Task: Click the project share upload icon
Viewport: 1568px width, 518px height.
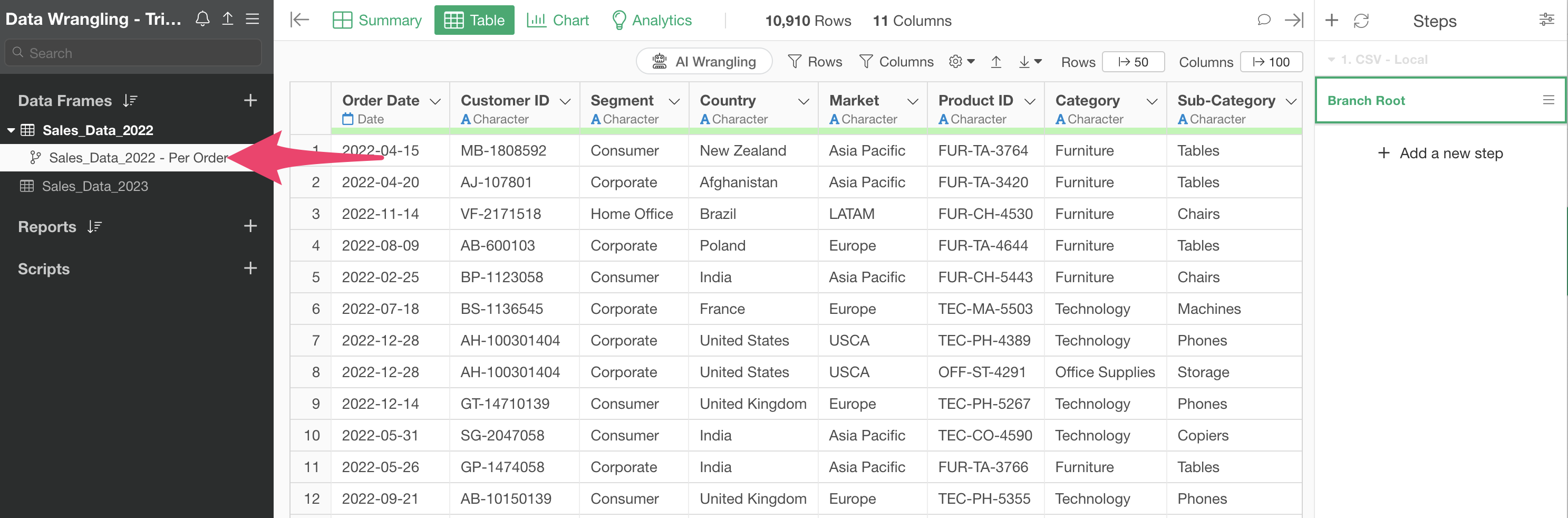Action: [228, 19]
